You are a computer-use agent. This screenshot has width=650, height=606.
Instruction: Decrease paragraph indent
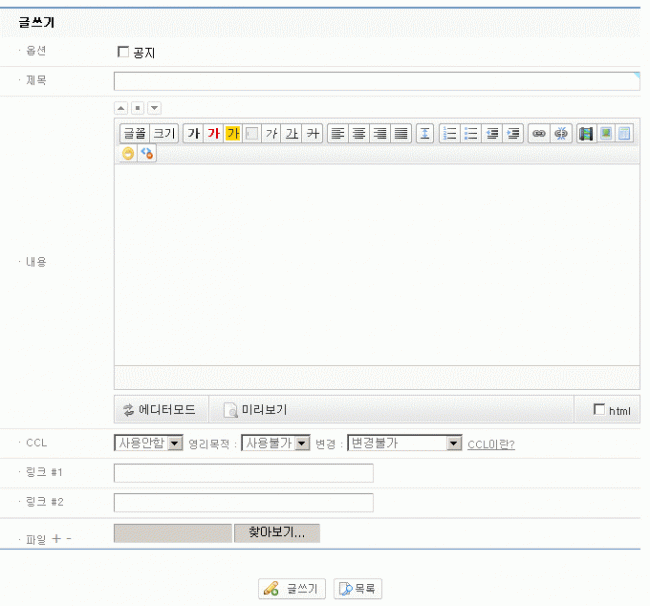[492, 133]
